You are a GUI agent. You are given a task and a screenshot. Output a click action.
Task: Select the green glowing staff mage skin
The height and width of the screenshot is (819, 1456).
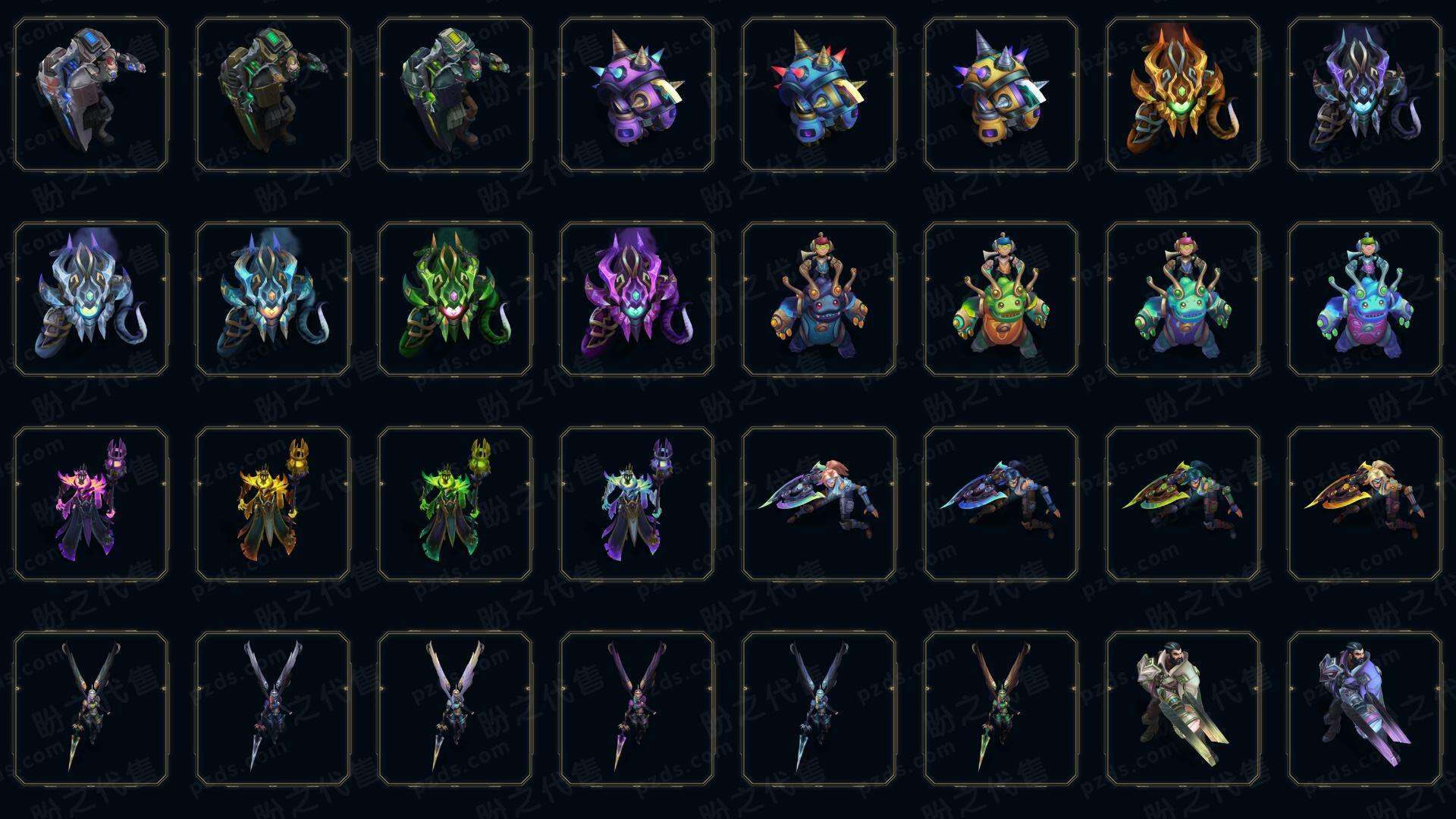(455, 504)
